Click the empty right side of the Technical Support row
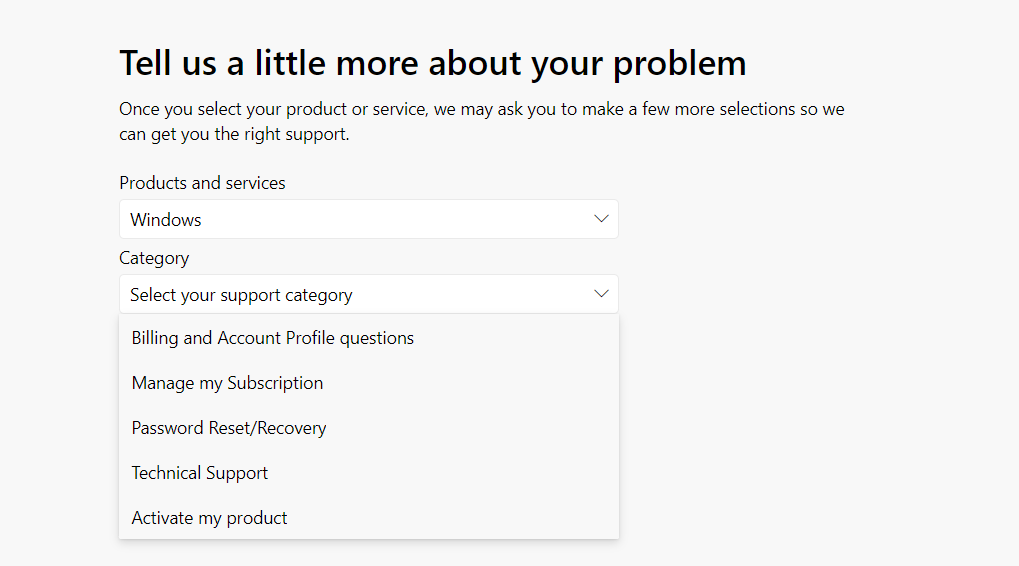The height and width of the screenshot is (566, 1019). pos(500,473)
